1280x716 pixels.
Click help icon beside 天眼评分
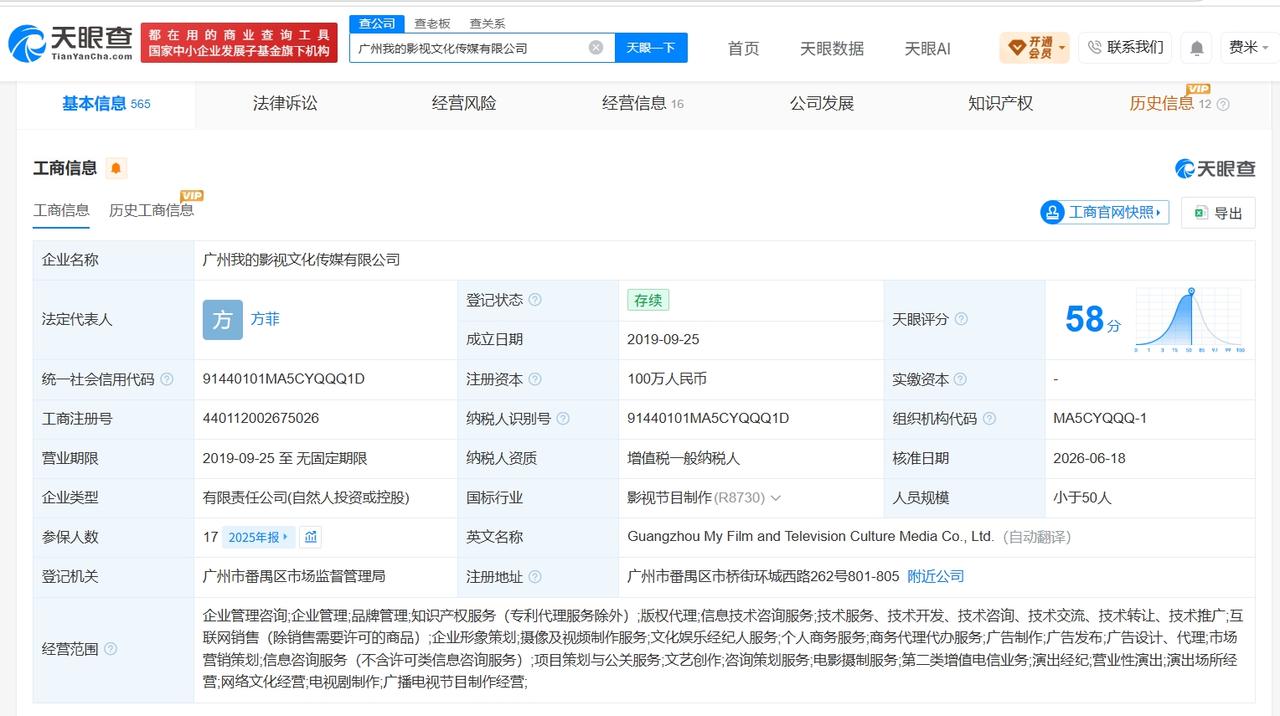pos(961,319)
